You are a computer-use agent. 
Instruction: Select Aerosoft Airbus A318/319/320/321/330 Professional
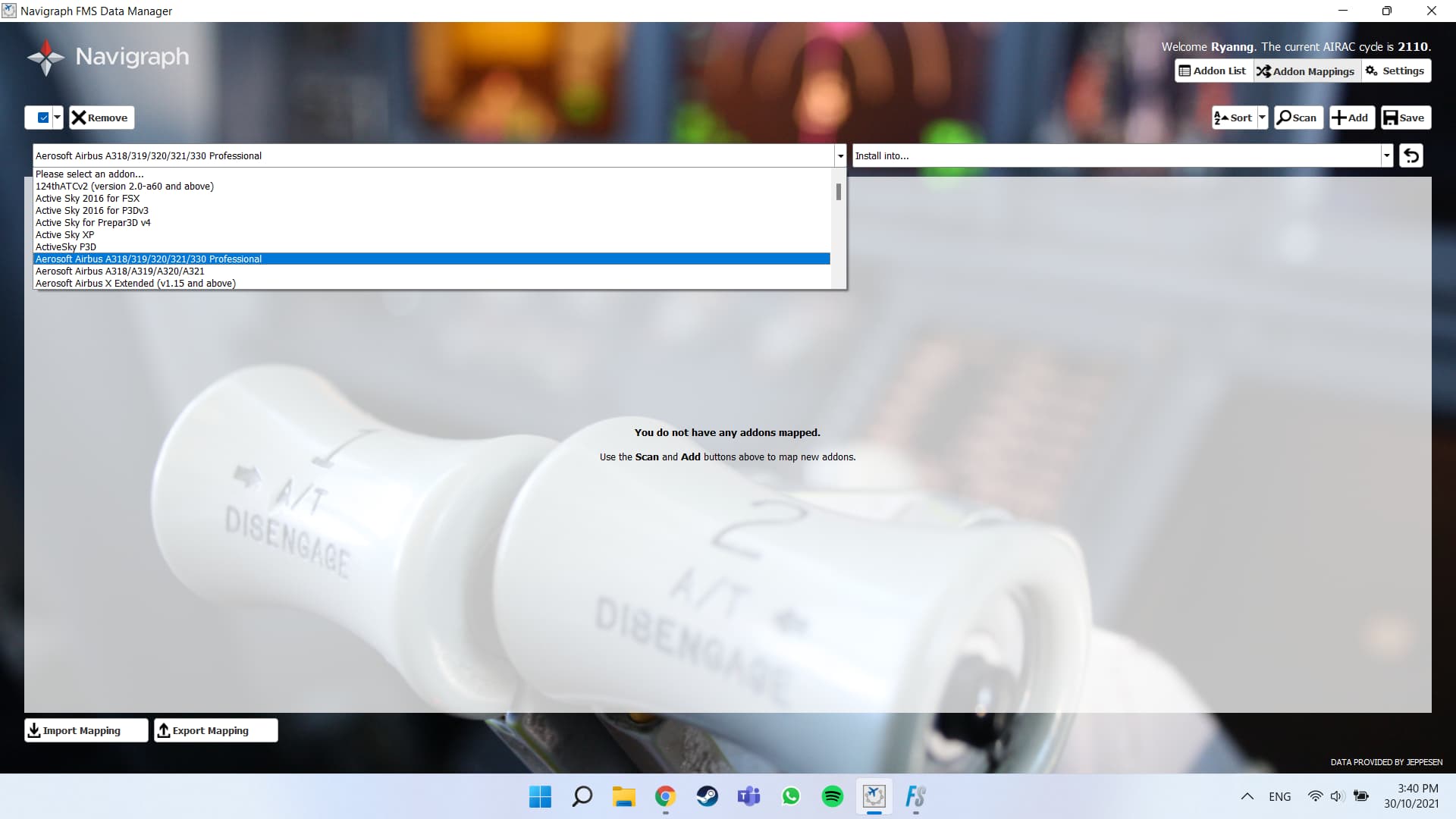(432, 259)
